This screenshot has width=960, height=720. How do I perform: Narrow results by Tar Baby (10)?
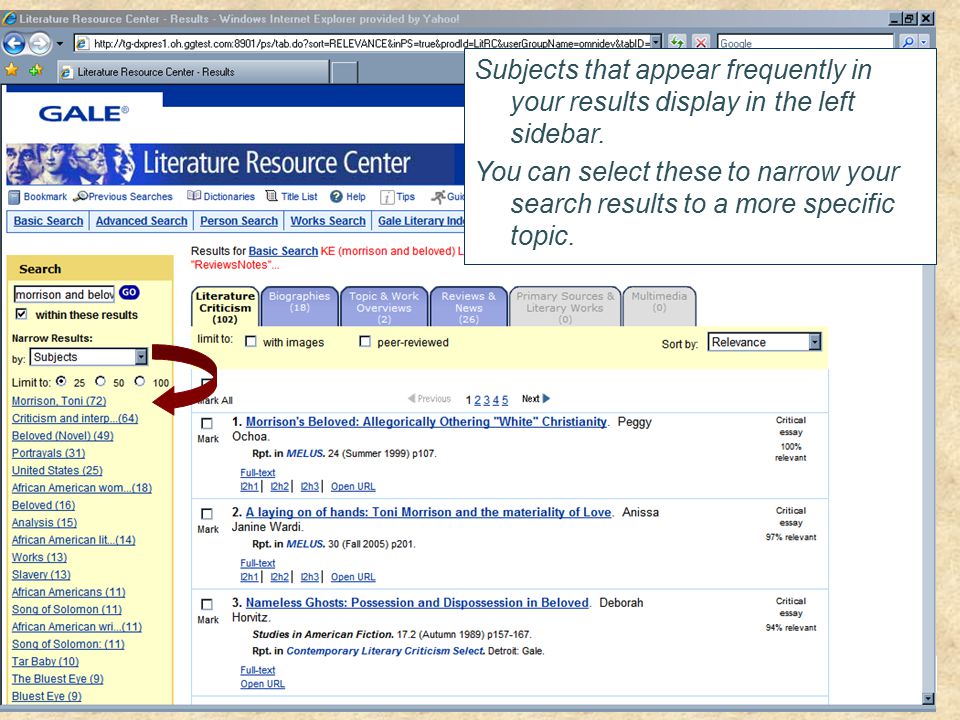click(x=45, y=662)
